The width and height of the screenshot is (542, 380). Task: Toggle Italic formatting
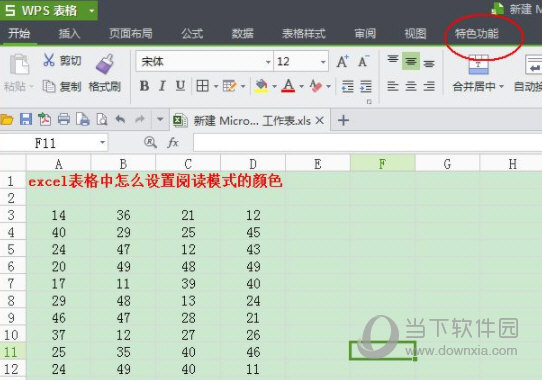[162, 86]
